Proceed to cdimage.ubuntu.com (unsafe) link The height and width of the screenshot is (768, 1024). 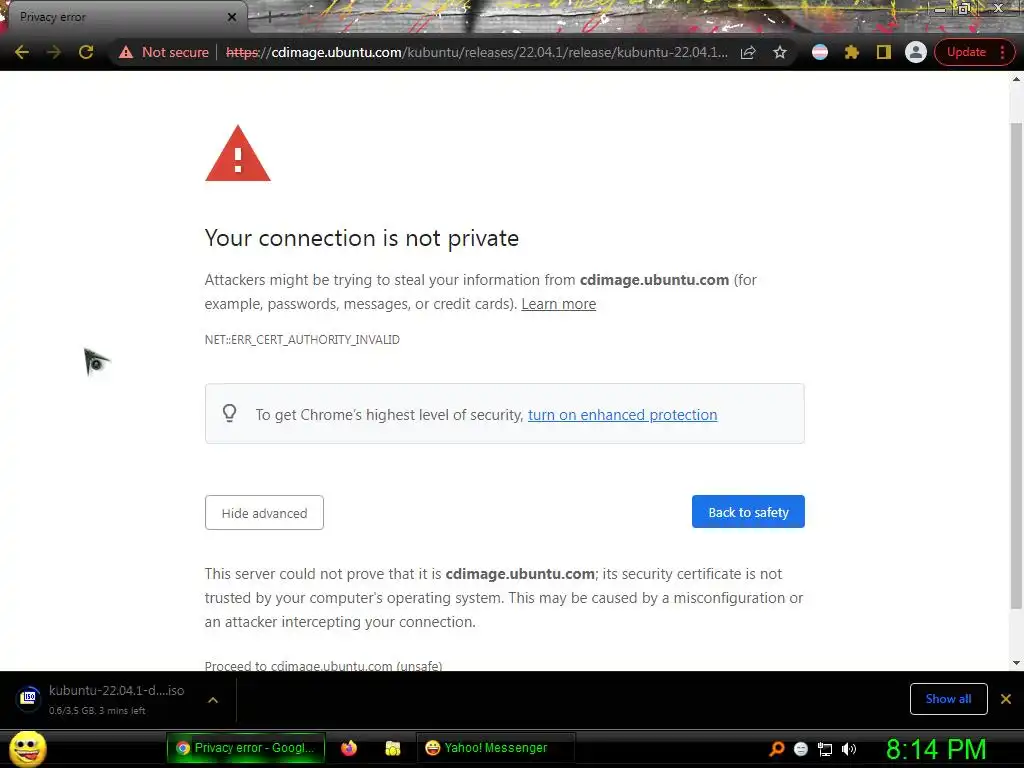[323, 665]
